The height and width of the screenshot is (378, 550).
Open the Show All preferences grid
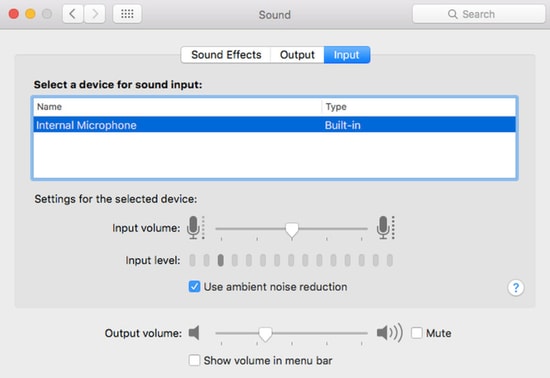[x=127, y=14]
